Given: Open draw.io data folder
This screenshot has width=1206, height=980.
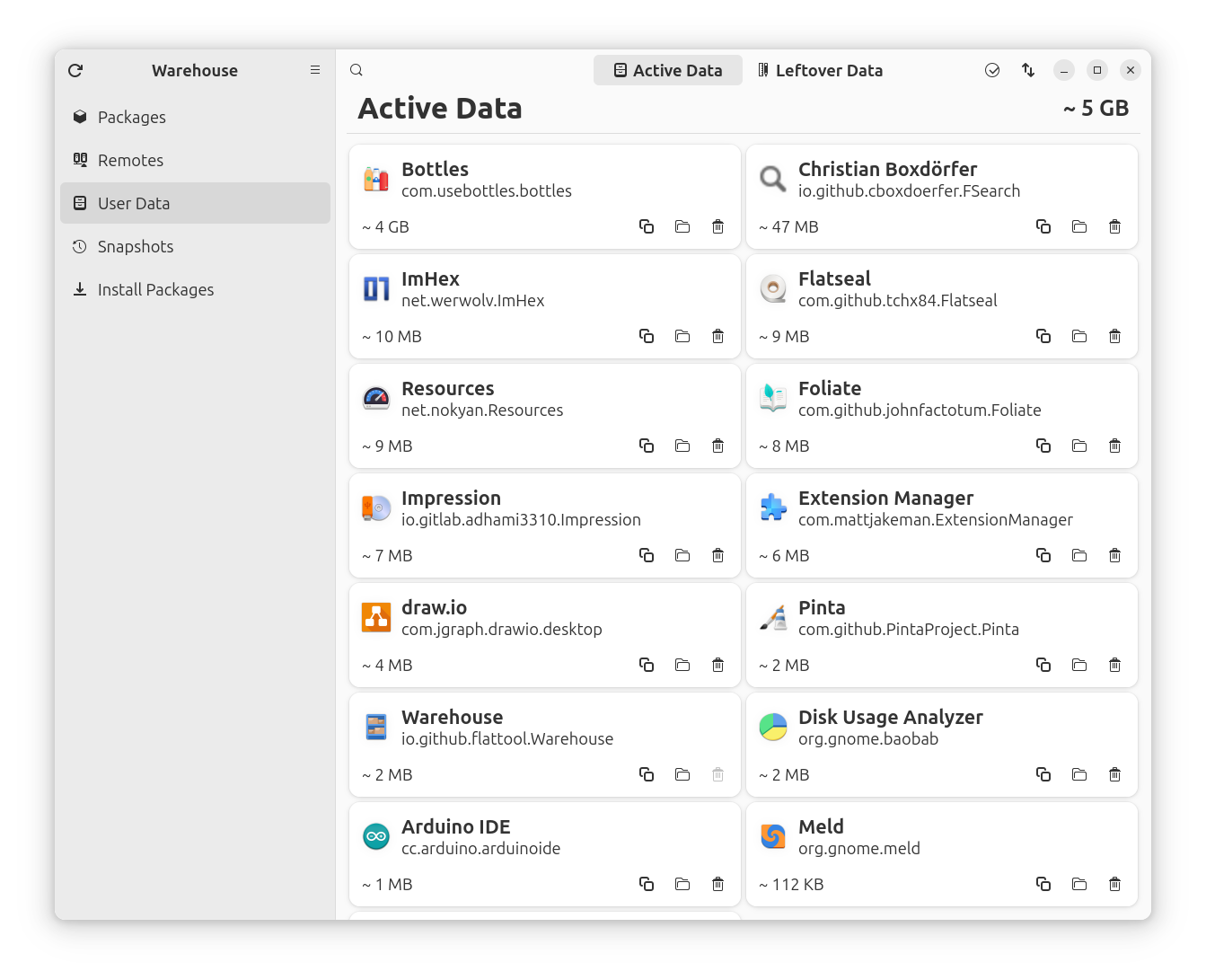Looking at the screenshot, I should 682,665.
